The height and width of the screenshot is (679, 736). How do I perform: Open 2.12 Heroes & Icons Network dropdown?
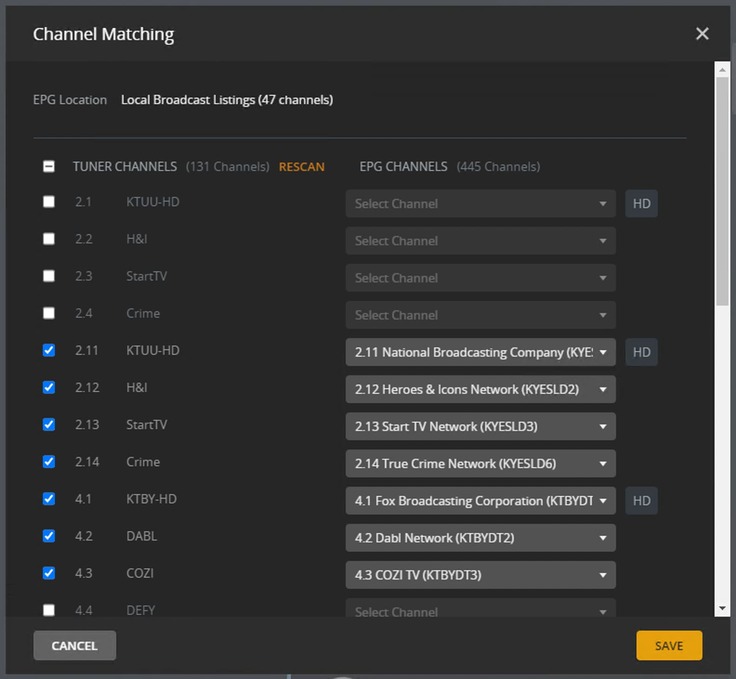(480, 389)
